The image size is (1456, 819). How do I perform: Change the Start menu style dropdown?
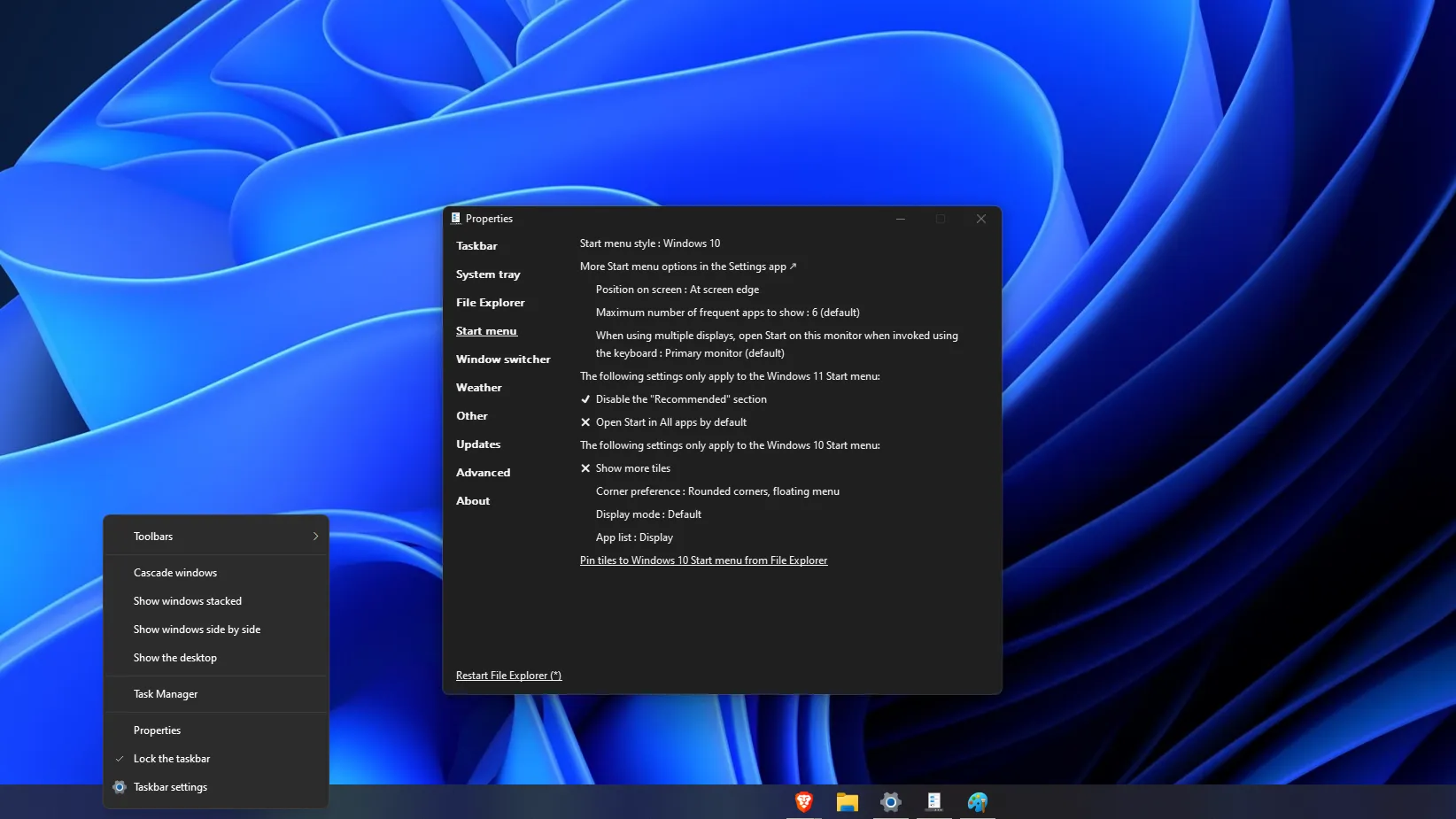tap(649, 243)
